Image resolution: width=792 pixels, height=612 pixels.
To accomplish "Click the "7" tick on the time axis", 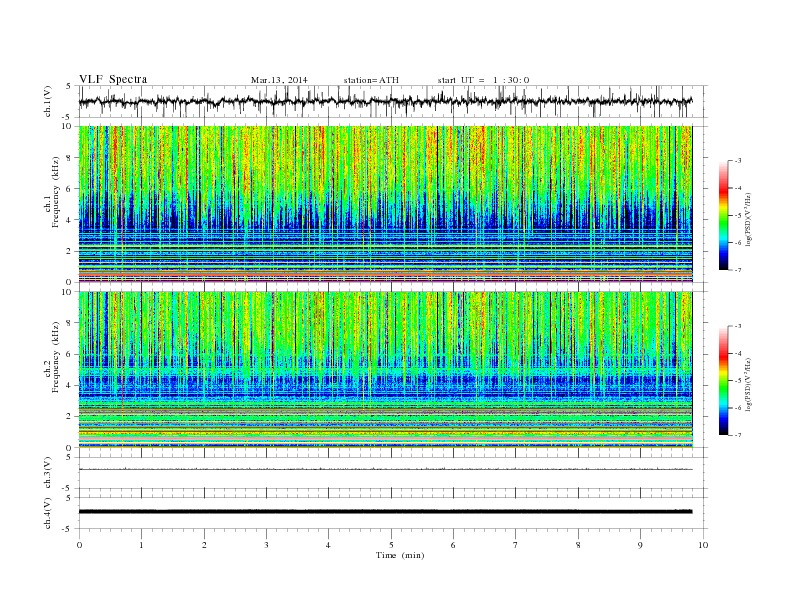I will 516,545.
